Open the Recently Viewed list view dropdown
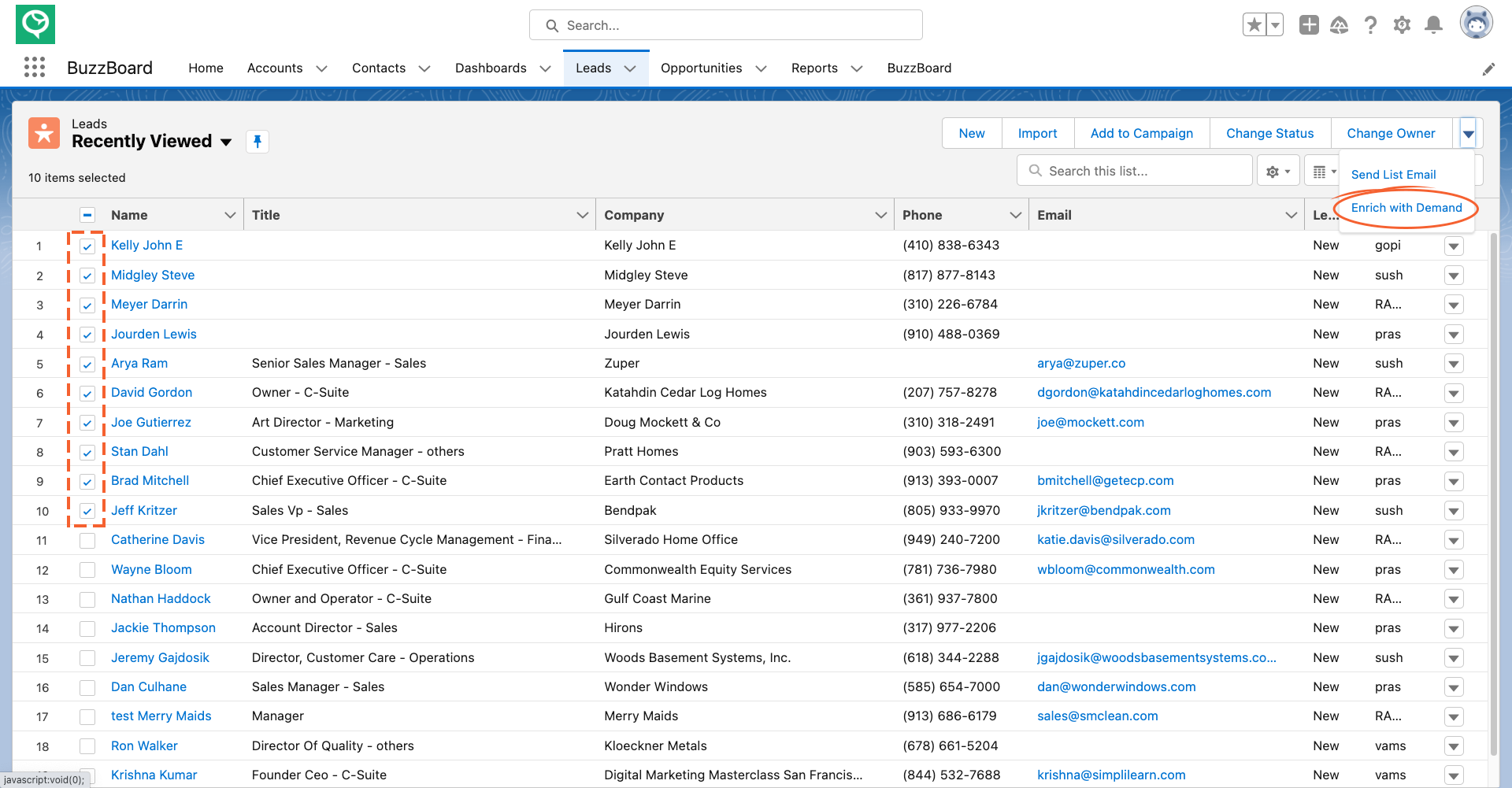 click(x=226, y=142)
